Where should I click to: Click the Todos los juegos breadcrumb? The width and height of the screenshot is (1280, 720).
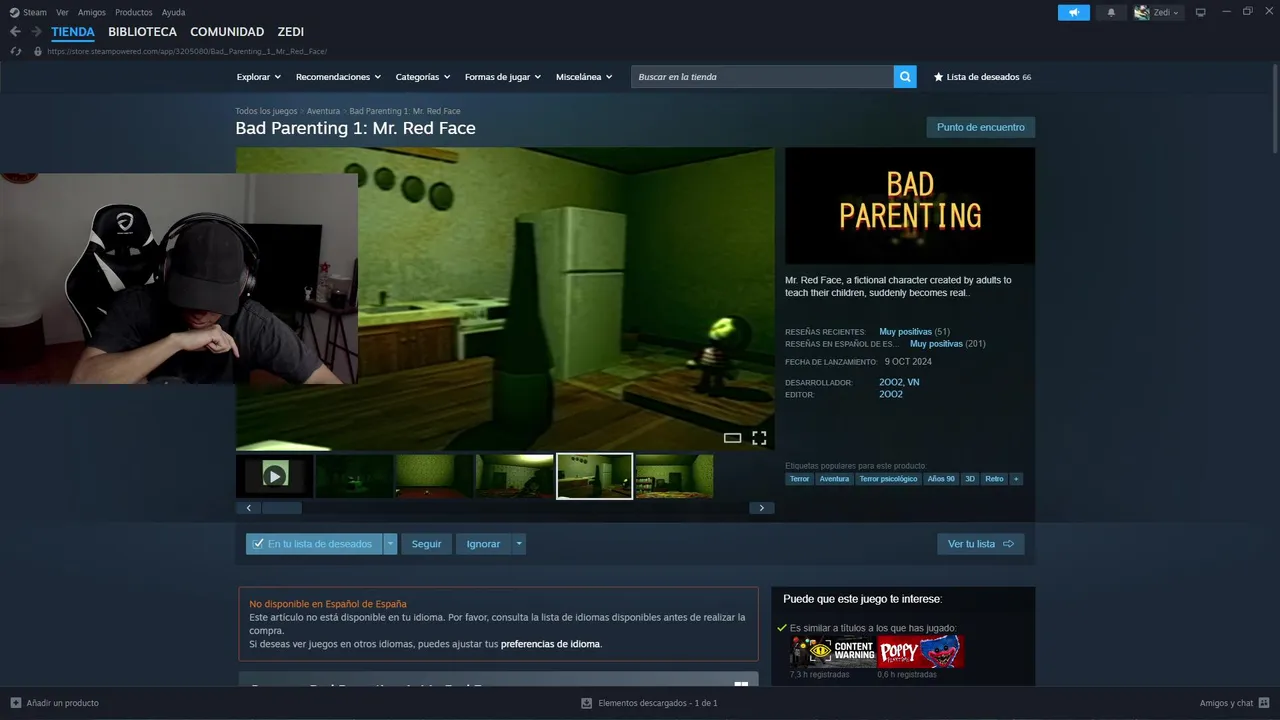tap(266, 111)
